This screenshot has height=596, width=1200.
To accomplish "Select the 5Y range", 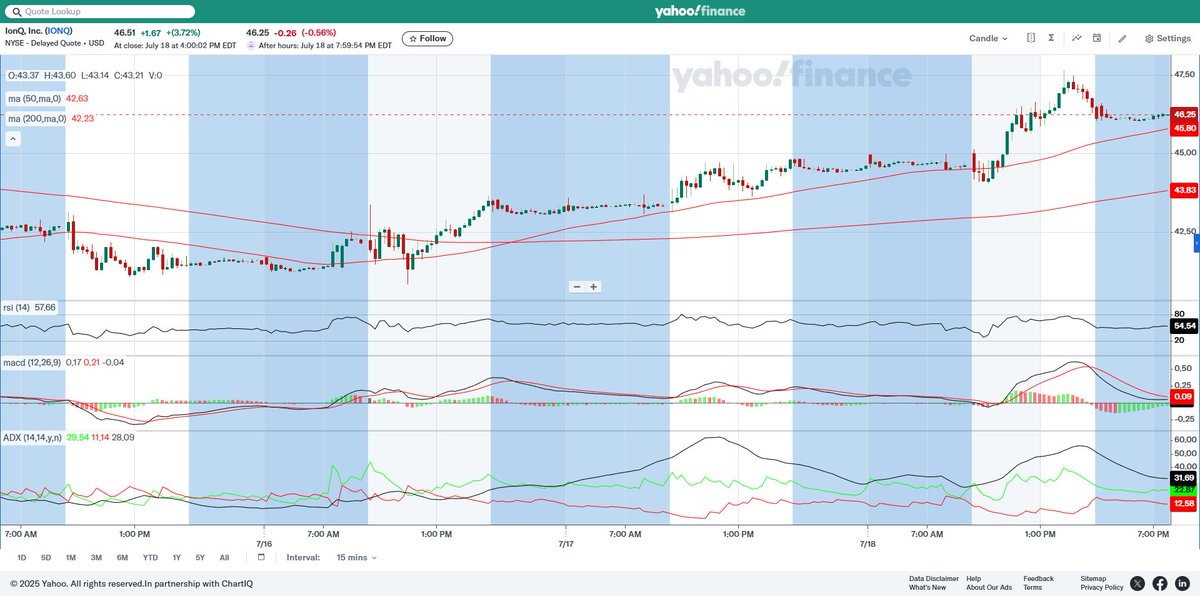I will click(x=200, y=557).
